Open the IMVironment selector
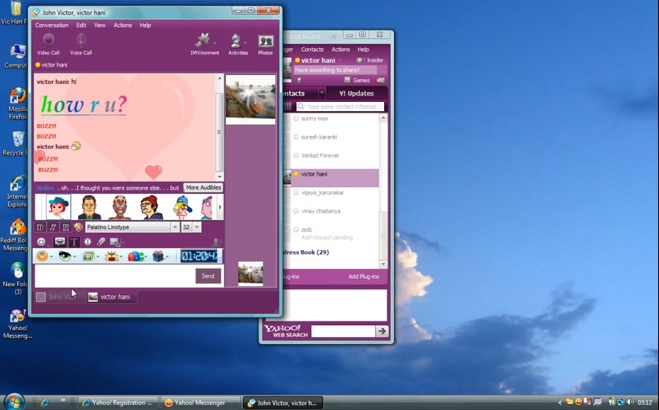Screen dimensions: 659x410 click(x=204, y=42)
